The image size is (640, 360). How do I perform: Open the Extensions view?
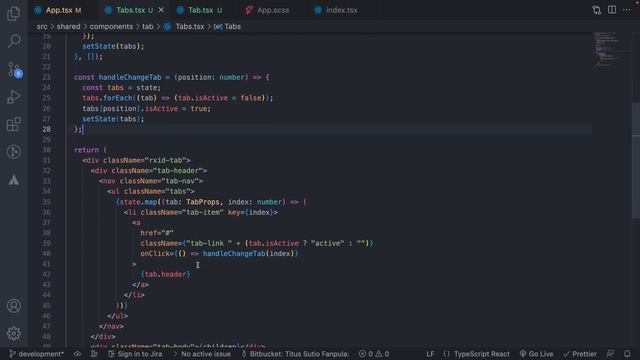pos(13,124)
